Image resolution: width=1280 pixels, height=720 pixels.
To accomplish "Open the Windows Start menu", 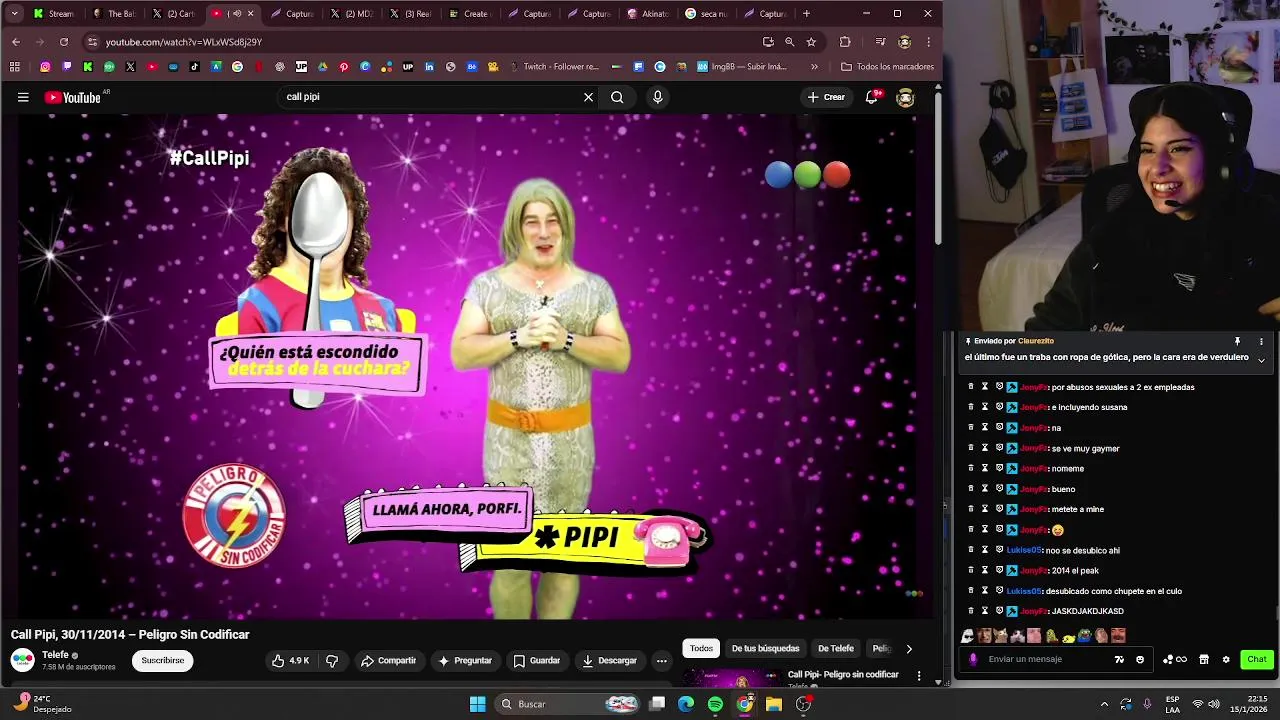I will click(x=478, y=704).
